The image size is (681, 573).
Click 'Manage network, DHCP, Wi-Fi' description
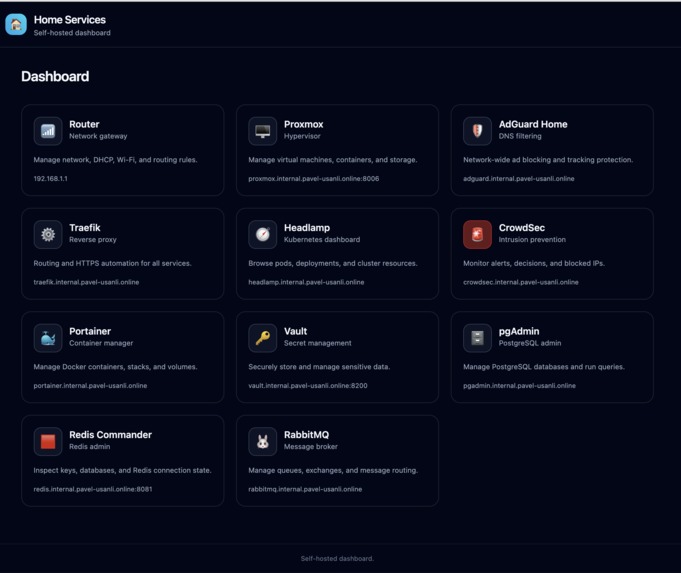116,160
